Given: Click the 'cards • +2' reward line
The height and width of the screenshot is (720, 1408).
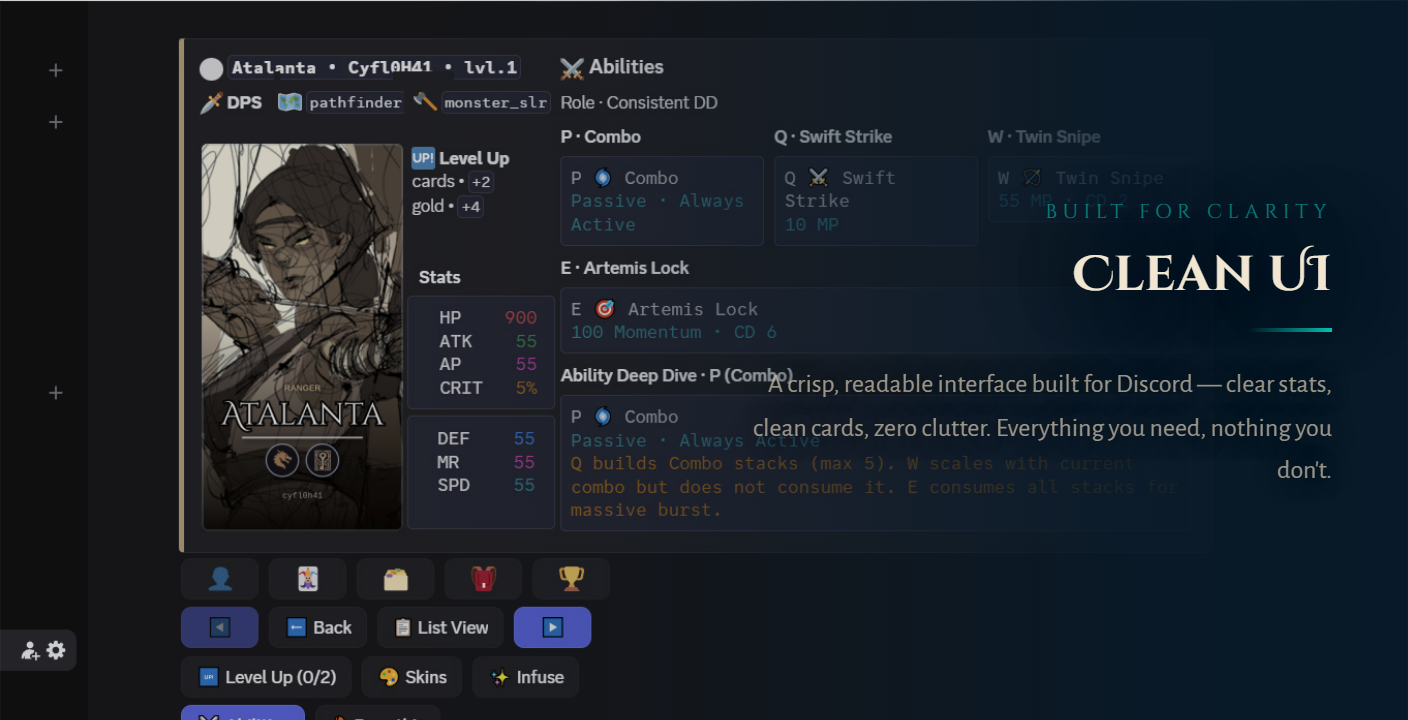Looking at the screenshot, I should pyautogui.click(x=452, y=182).
